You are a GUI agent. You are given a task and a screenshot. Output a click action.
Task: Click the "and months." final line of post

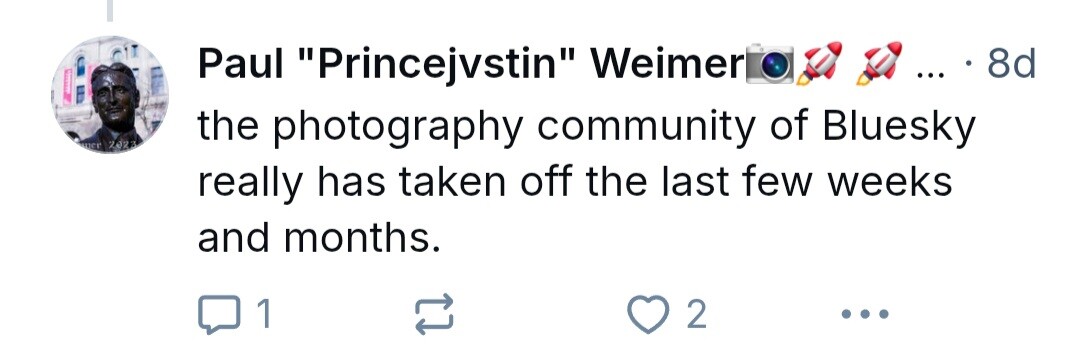click(319, 239)
